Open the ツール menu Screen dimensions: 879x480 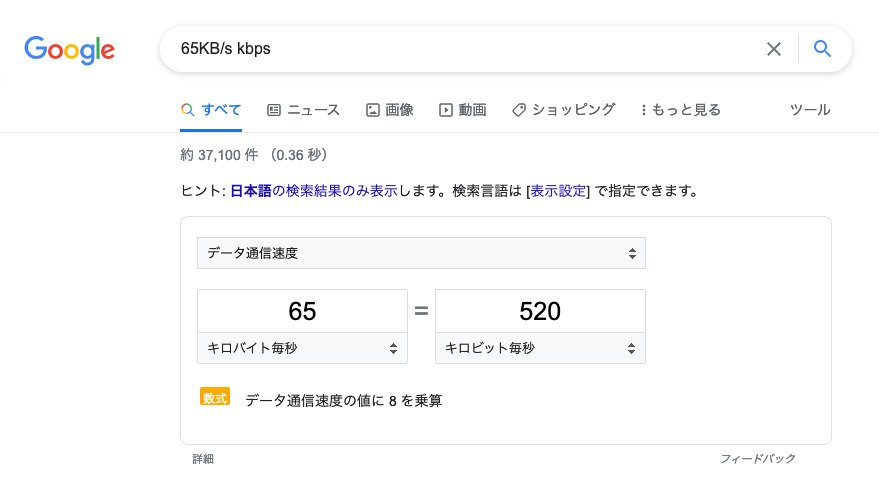click(810, 110)
